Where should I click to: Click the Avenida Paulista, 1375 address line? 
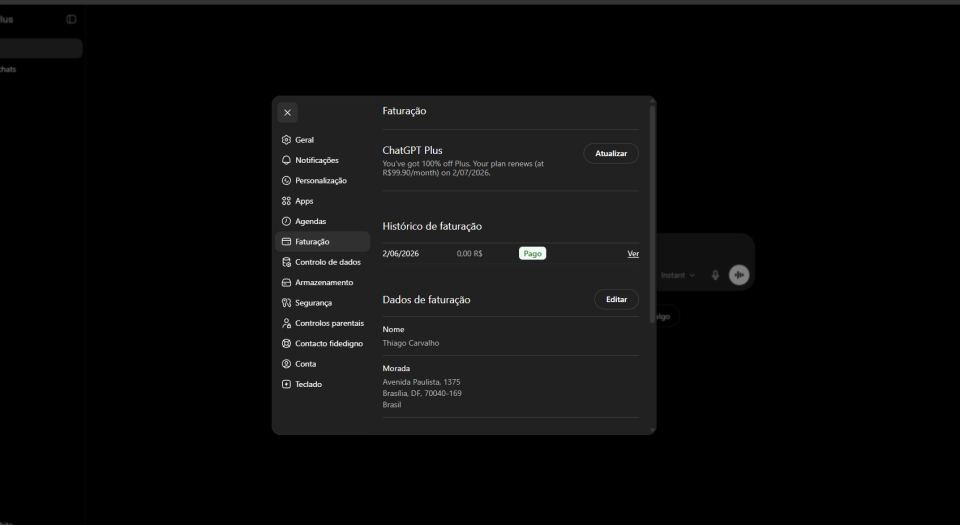tap(421, 382)
